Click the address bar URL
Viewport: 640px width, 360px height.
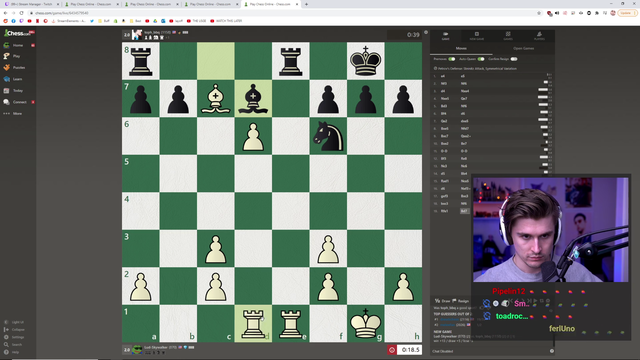61,13
